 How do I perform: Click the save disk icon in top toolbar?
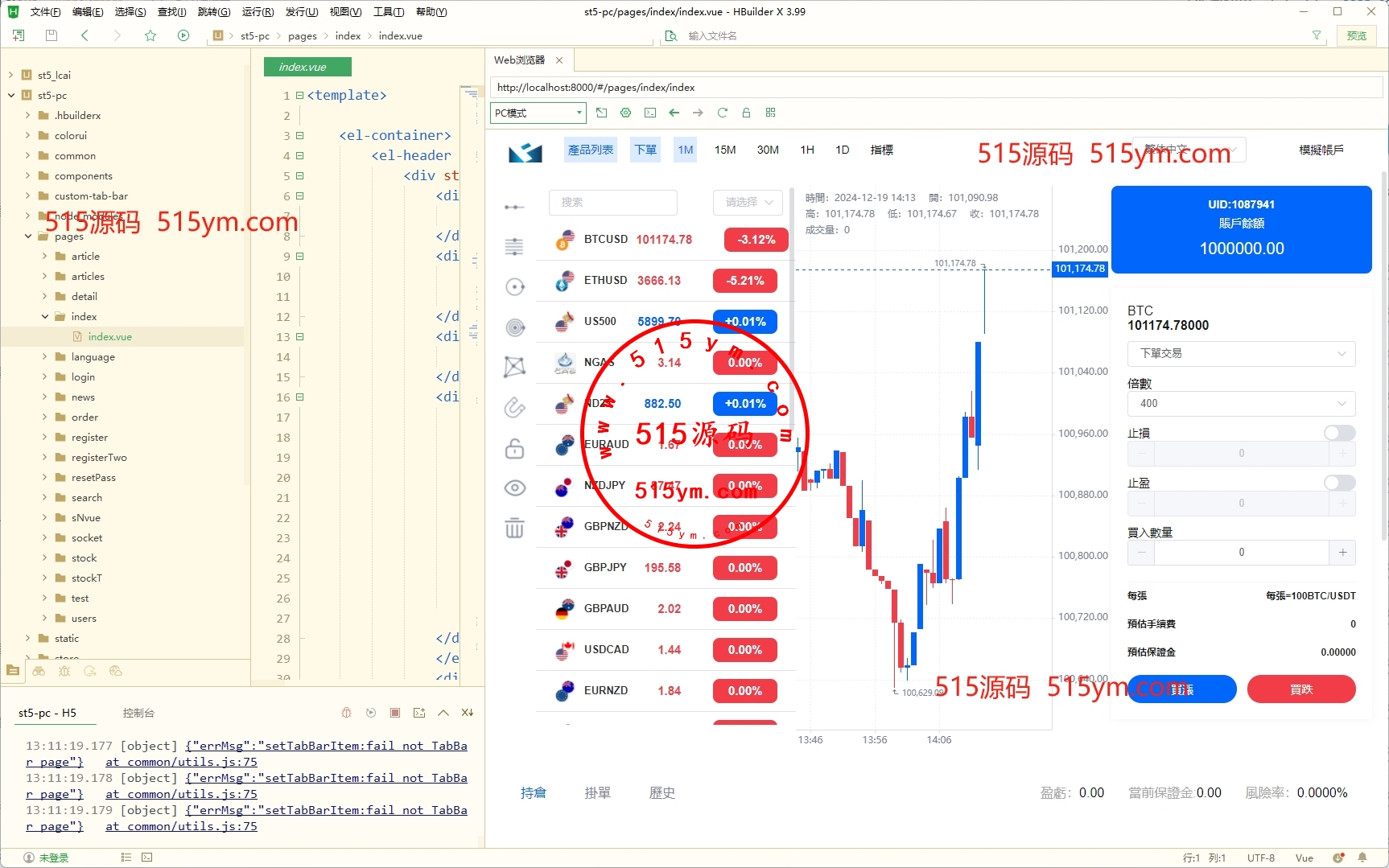[52, 35]
